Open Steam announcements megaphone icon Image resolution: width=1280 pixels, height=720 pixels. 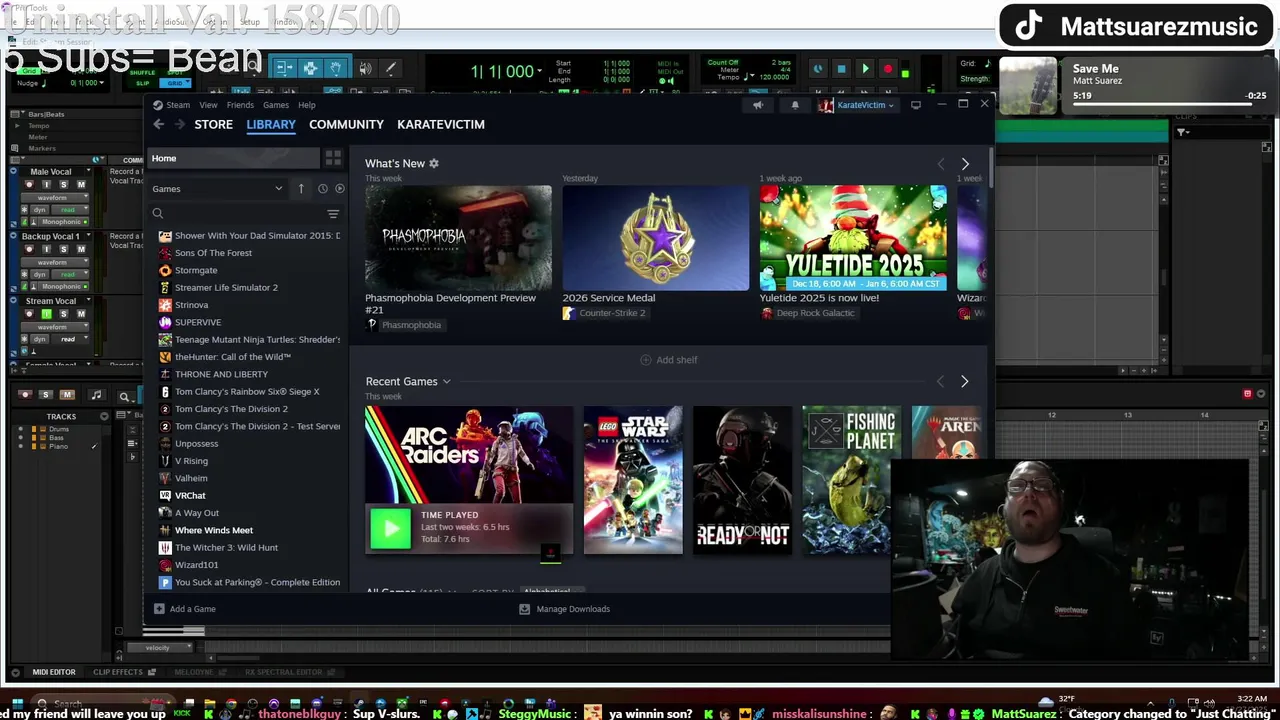tap(757, 105)
